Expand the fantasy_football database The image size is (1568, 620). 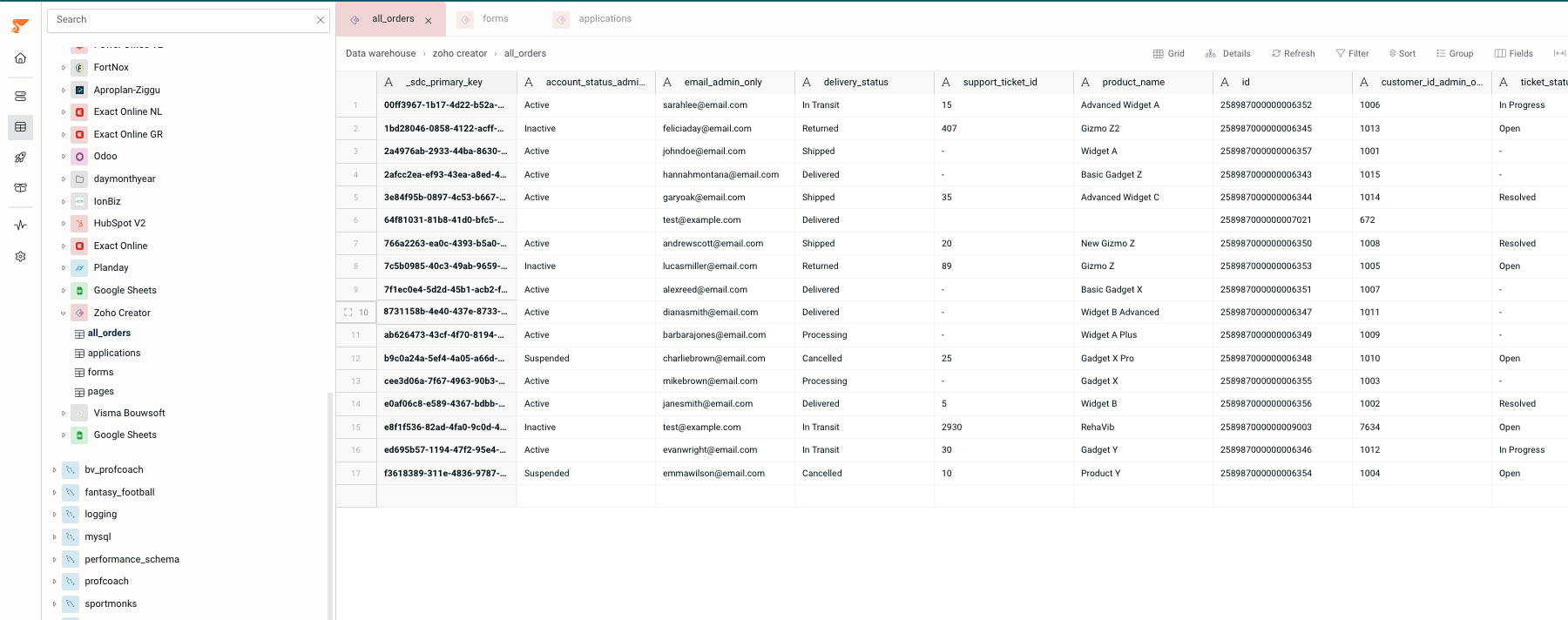click(x=54, y=493)
